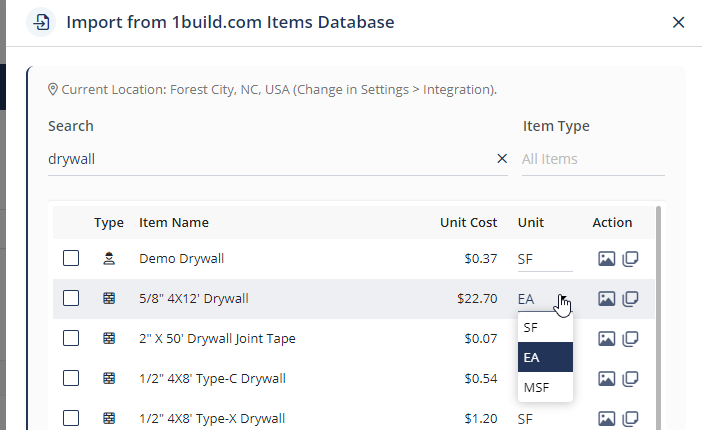Close the Import from 1build.com dialog
The height and width of the screenshot is (430, 702).
click(678, 22)
